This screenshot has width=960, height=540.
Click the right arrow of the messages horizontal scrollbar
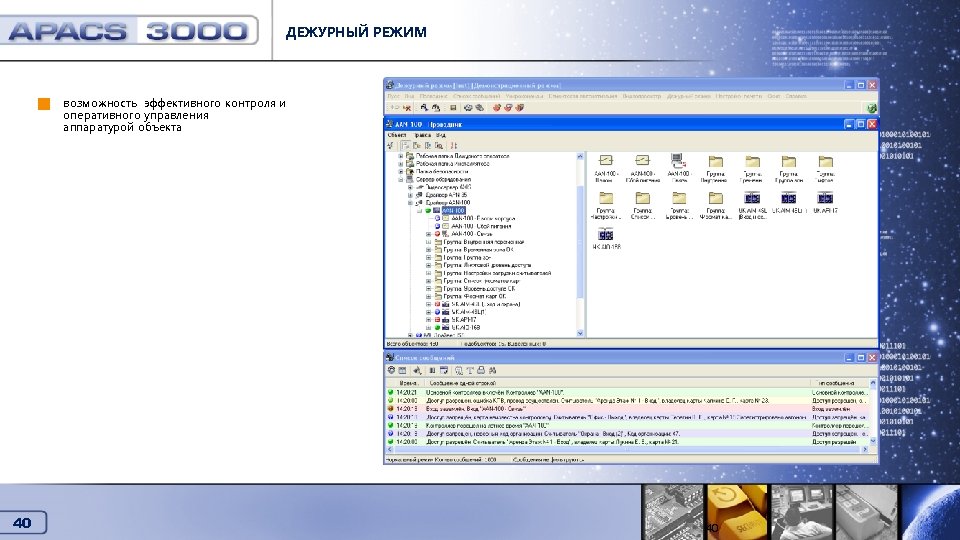tap(864, 449)
